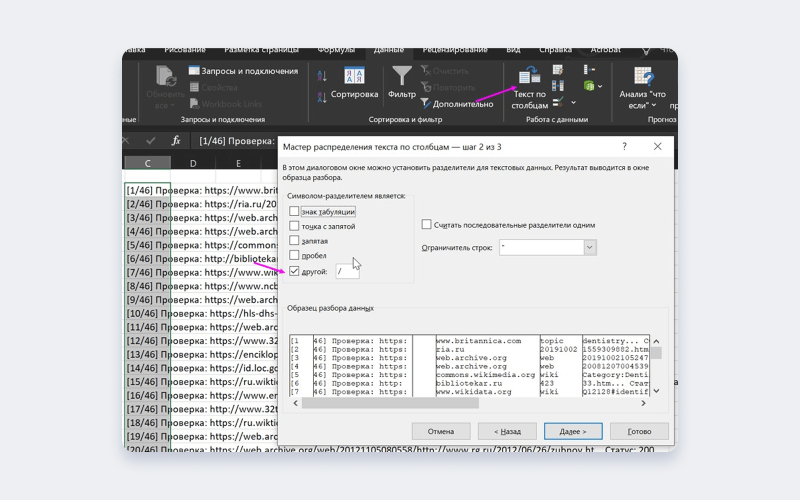Open Запросы и подключения pane
Viewport: 800px width, 500px height.
242,71
